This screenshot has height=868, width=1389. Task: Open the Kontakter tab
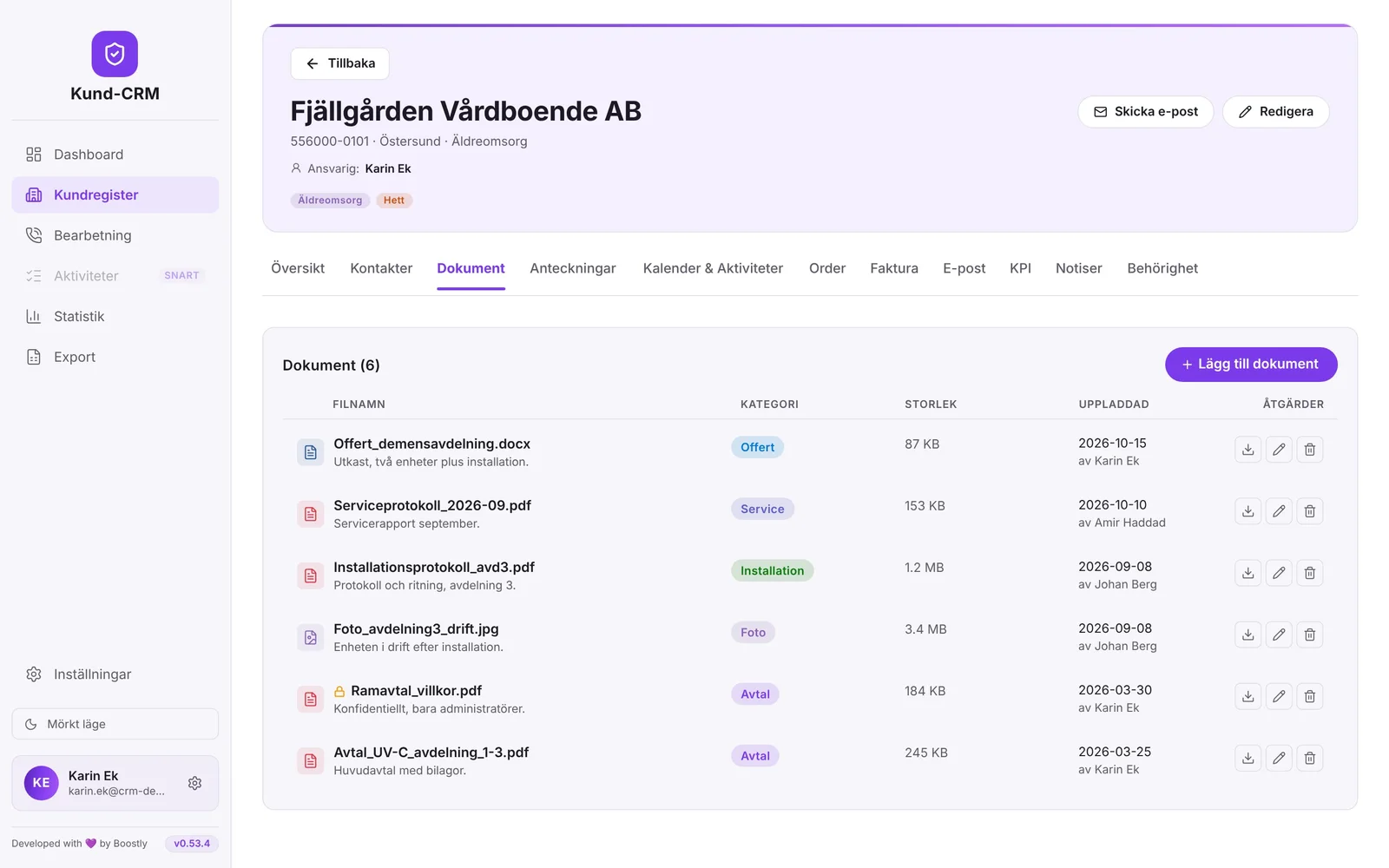(381, 268)
